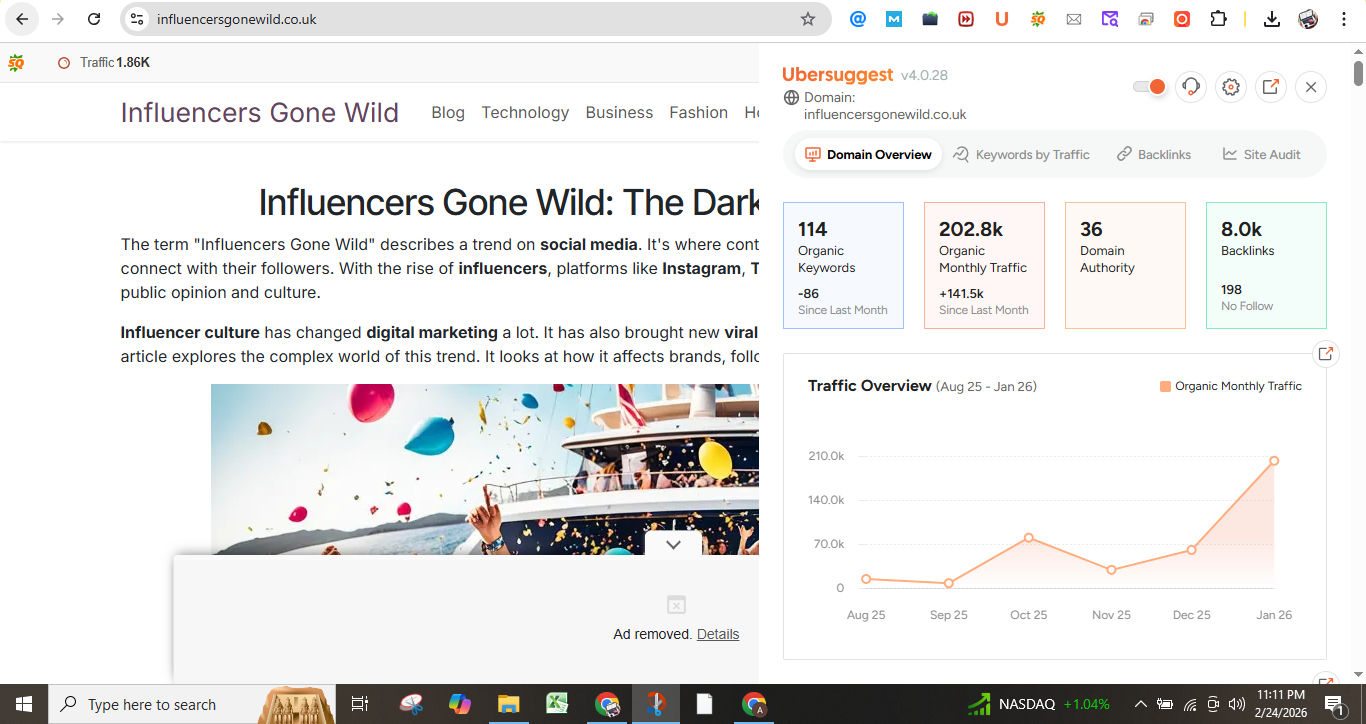Click the Oct 25 data point on chart
Screen dimensions: 1366x724
click(x=1029, y=538)
